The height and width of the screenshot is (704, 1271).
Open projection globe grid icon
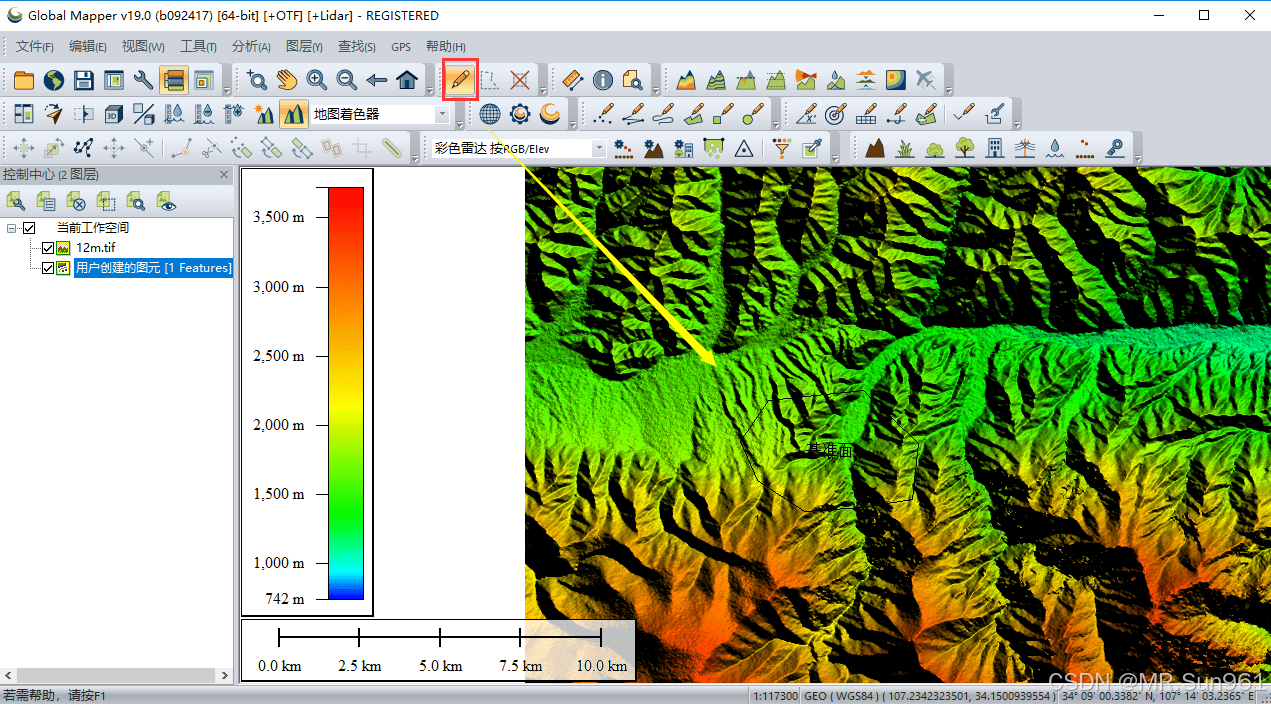[x=490, y=114]
